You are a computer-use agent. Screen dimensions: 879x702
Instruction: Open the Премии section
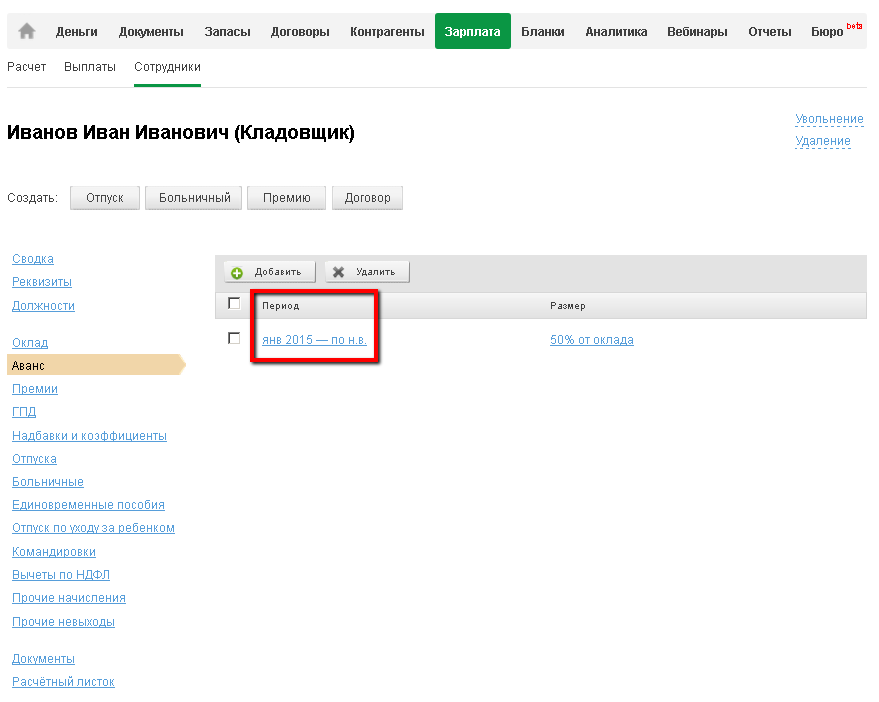point(35,389)
